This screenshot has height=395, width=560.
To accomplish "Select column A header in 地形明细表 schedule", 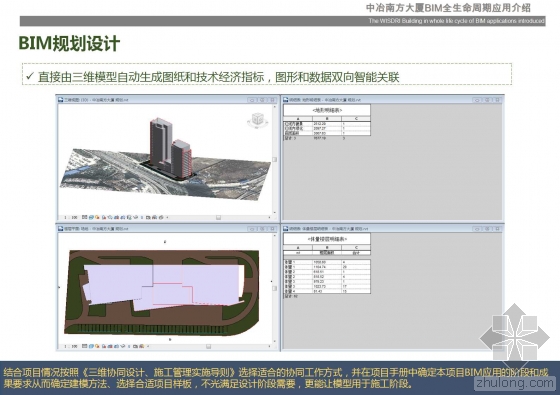I will point(298,119).
